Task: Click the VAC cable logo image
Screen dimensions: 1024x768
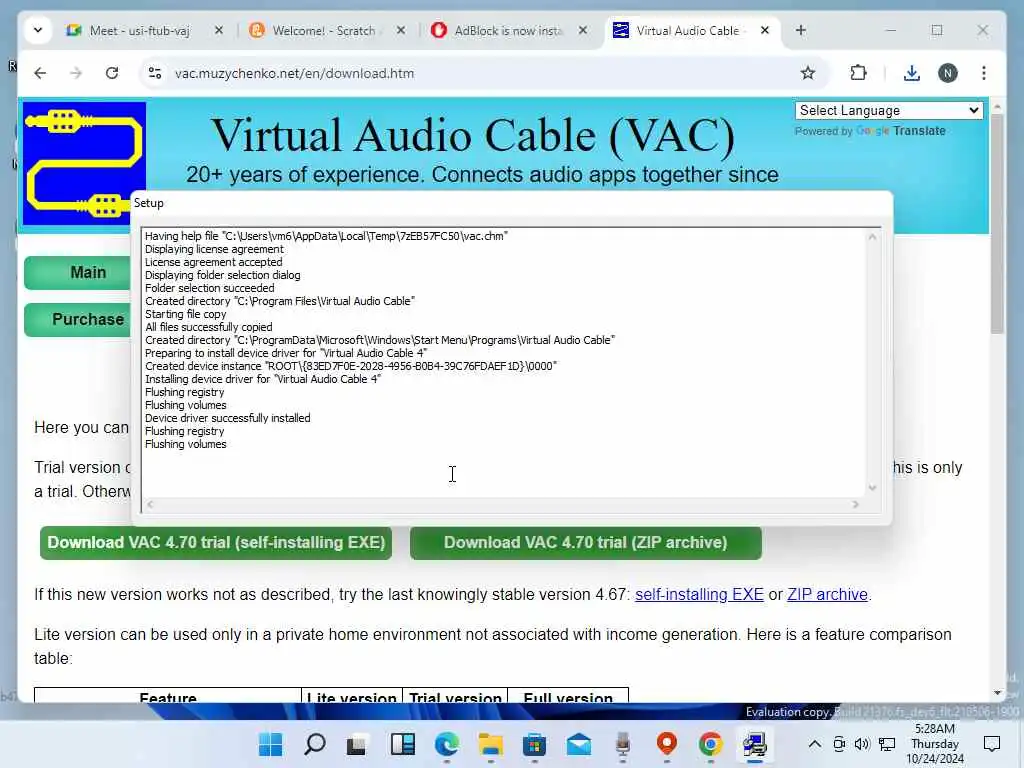Action: click(x=84, y=163)
